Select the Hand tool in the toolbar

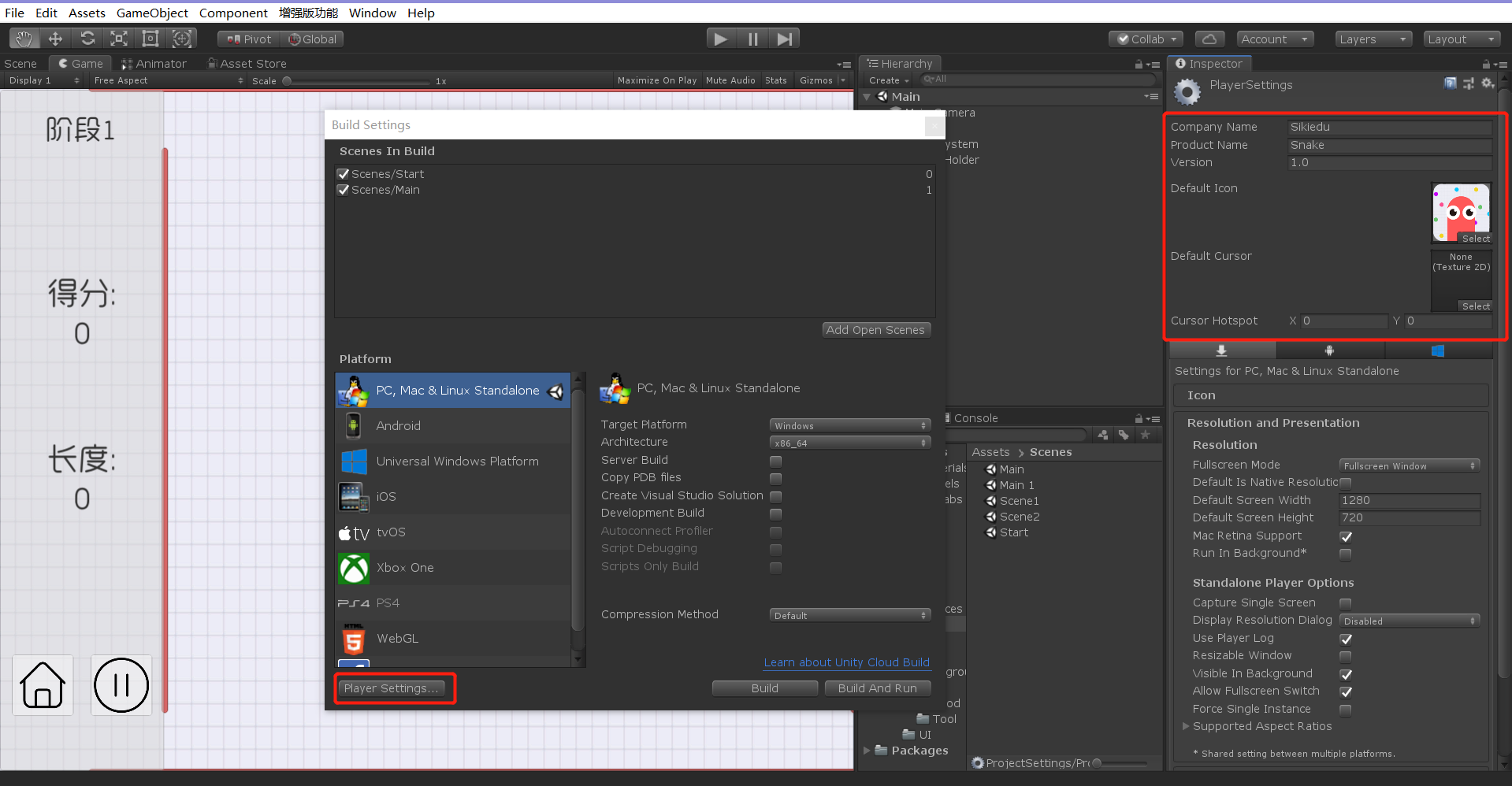coord(24,39)
